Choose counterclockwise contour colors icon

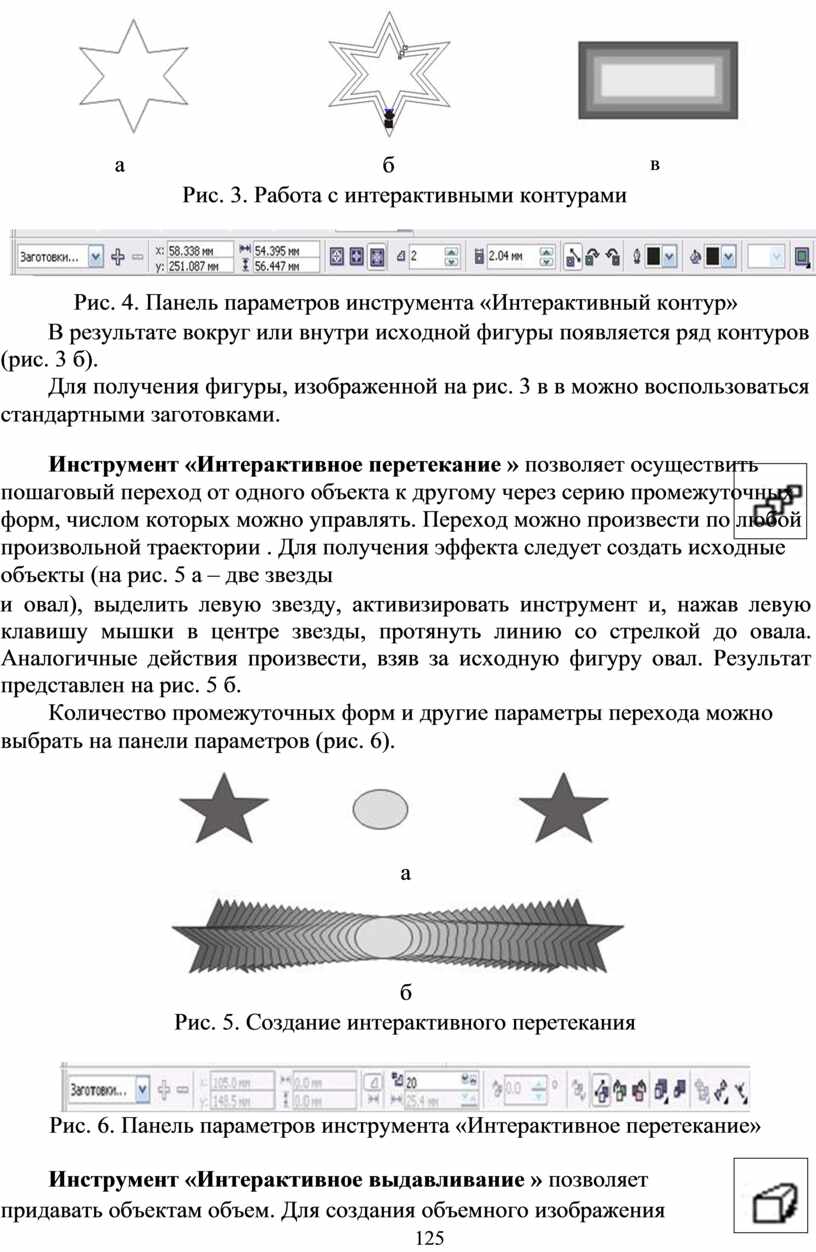coord(611,257)
